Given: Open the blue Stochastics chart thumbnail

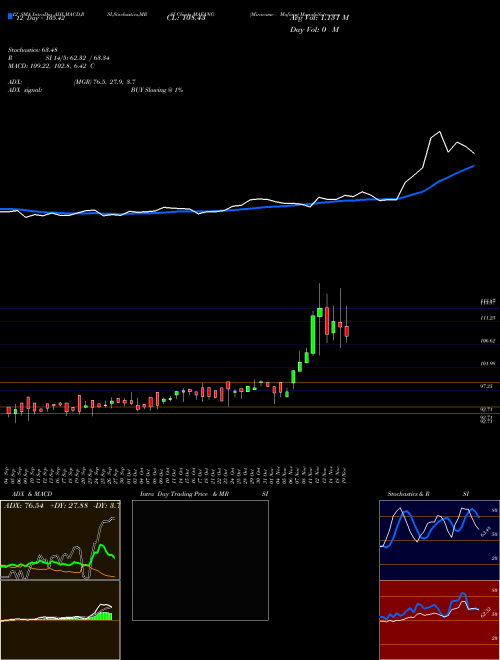Looking at the screenshot, I should pyautogui.click(x=439, y=540).
